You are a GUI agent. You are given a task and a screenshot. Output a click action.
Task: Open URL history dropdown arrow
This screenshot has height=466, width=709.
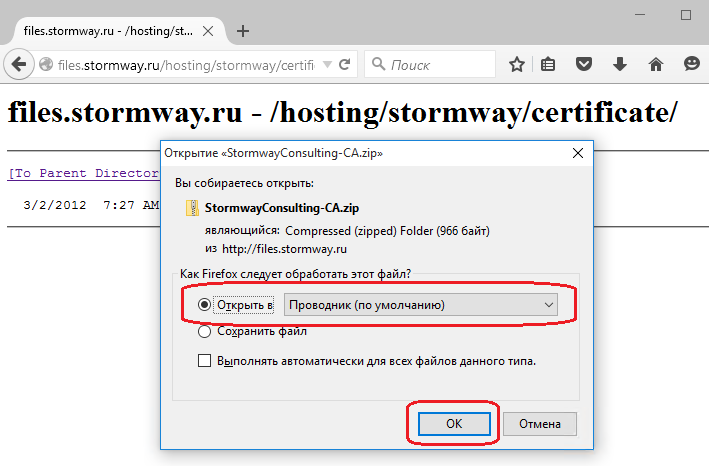(327, 65)
